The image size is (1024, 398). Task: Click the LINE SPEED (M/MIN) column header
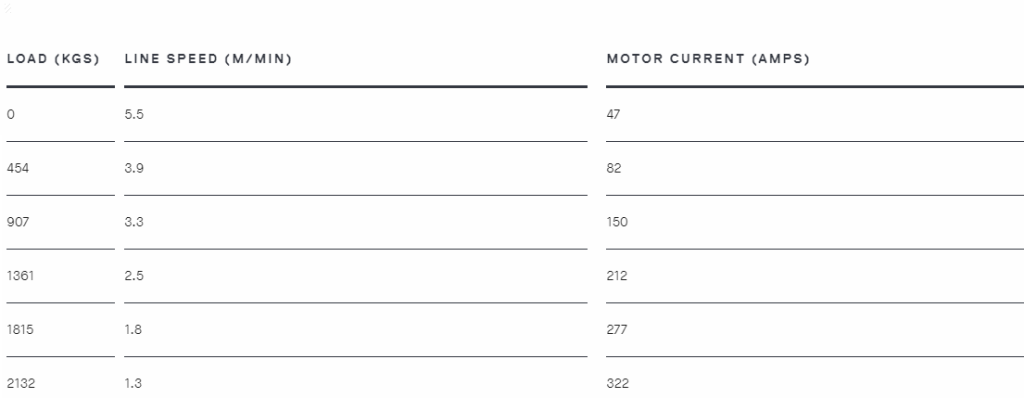(208, 59)
